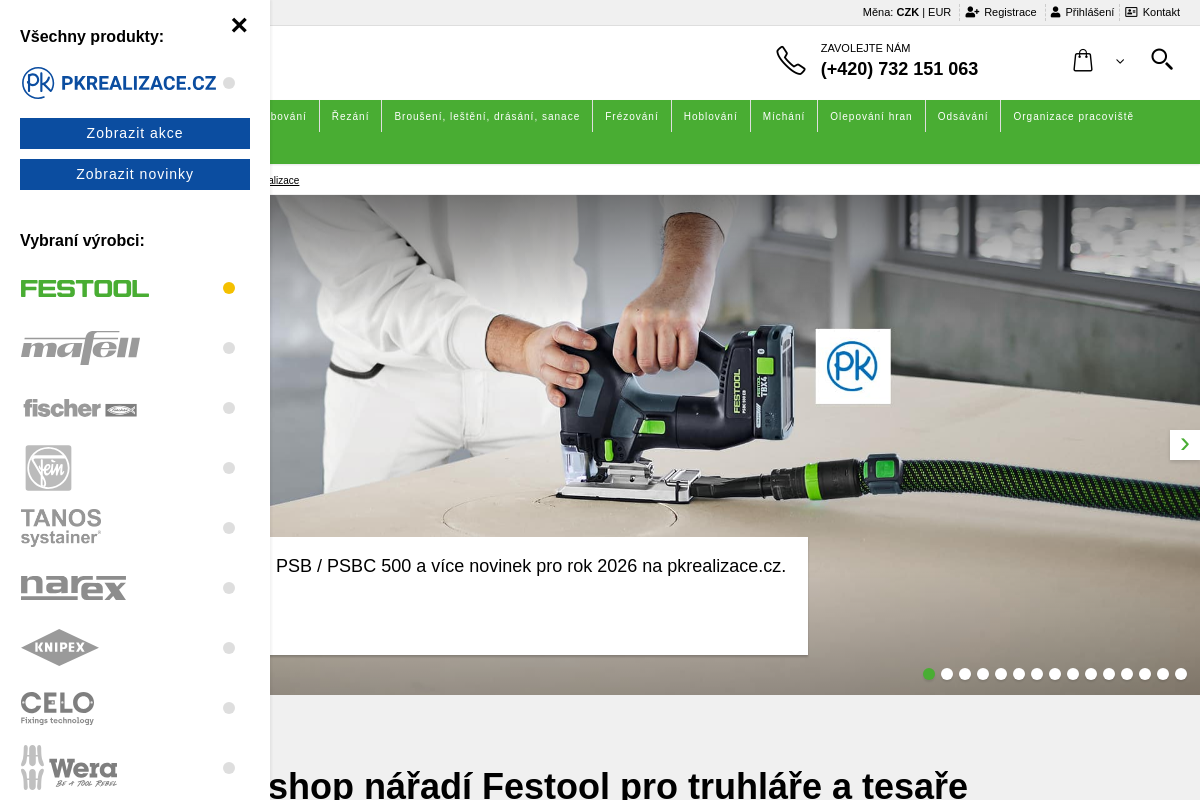1200x800 pixels.
Task: Click the telephone handset icon
Action: 791,61
